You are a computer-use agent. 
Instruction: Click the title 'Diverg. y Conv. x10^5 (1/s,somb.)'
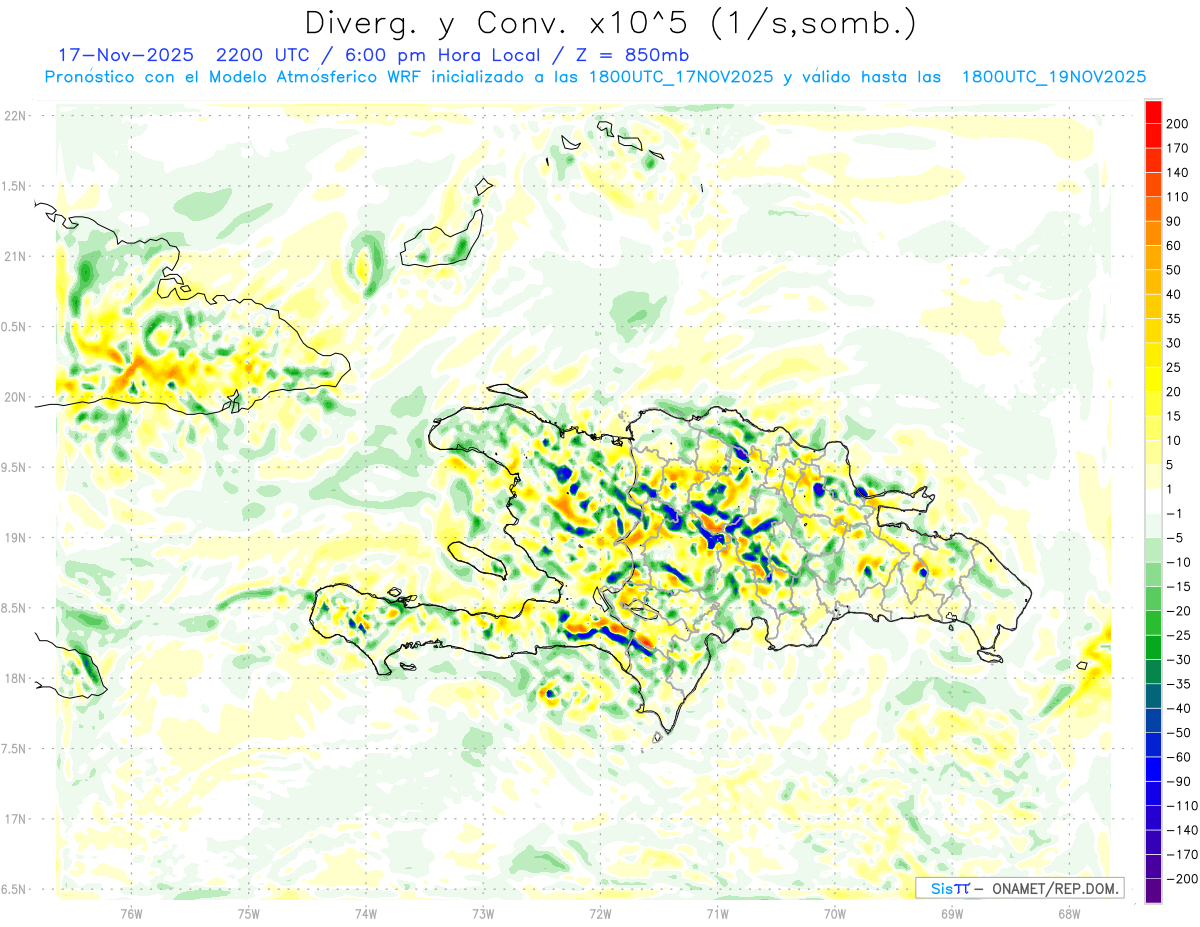(610, 23)
